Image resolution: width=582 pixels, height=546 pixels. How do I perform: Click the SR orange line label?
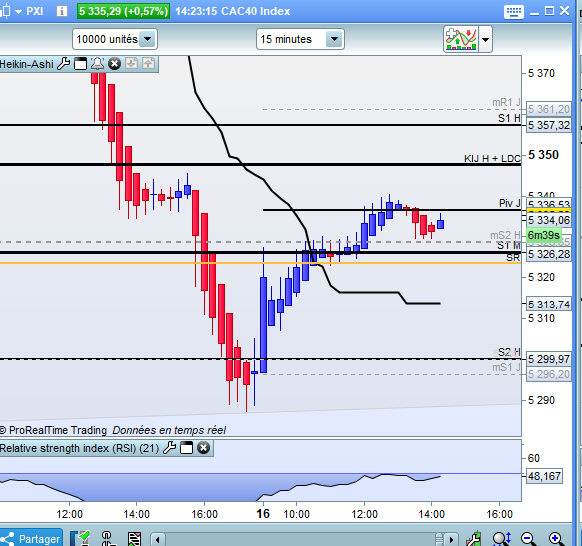tap(513, 258)
